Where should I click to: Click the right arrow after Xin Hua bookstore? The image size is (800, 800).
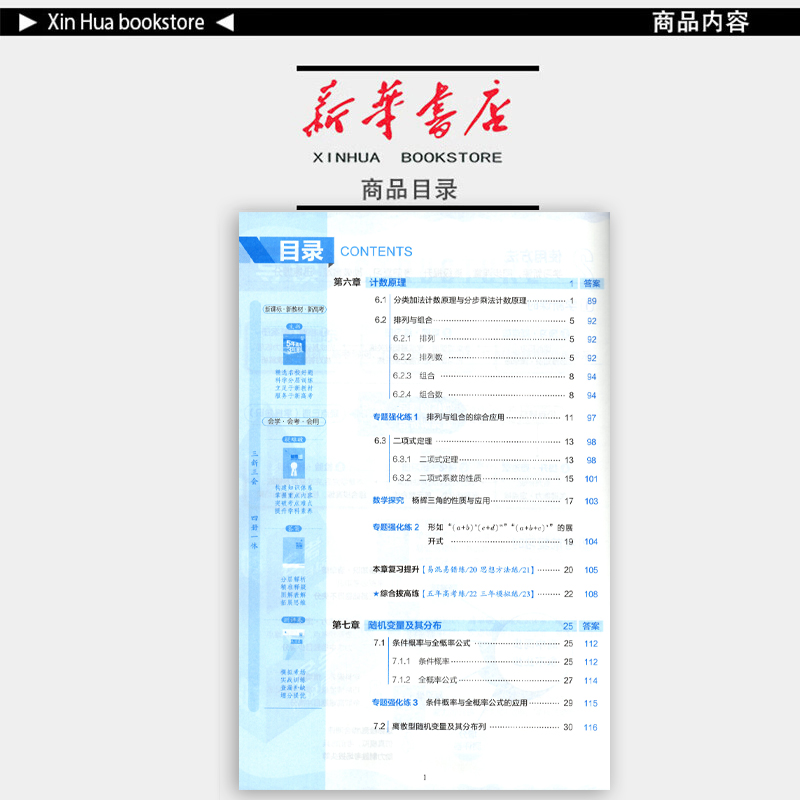(227, 21)
